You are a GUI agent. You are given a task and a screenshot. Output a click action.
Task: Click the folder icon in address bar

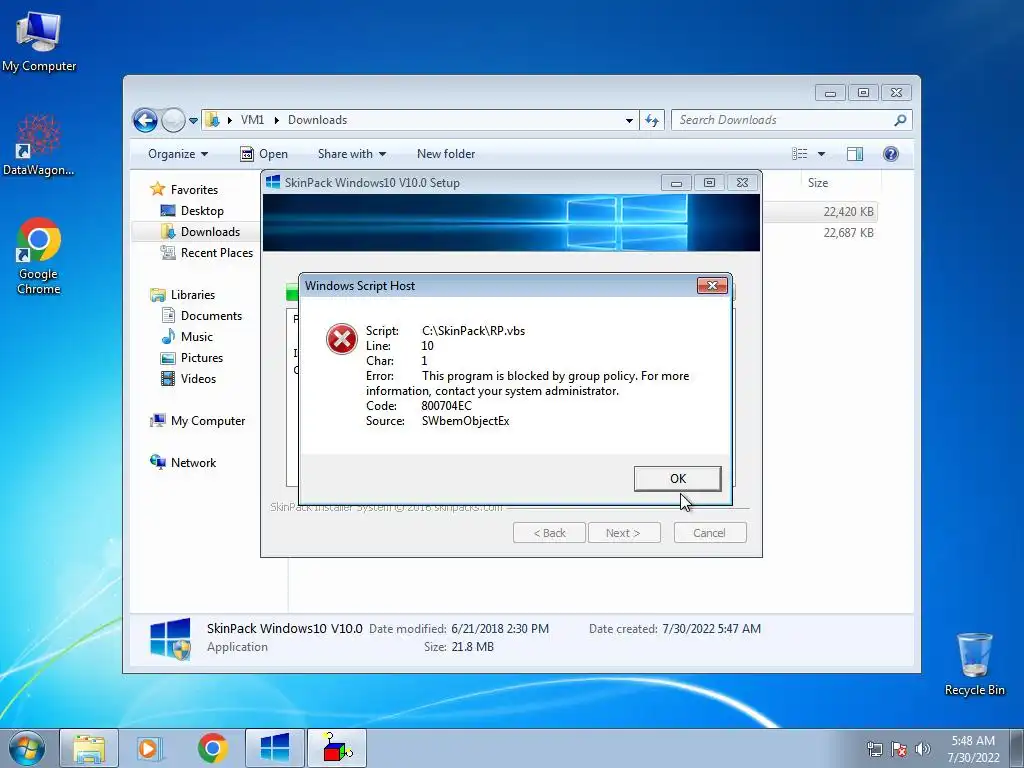tap(212, 120)
